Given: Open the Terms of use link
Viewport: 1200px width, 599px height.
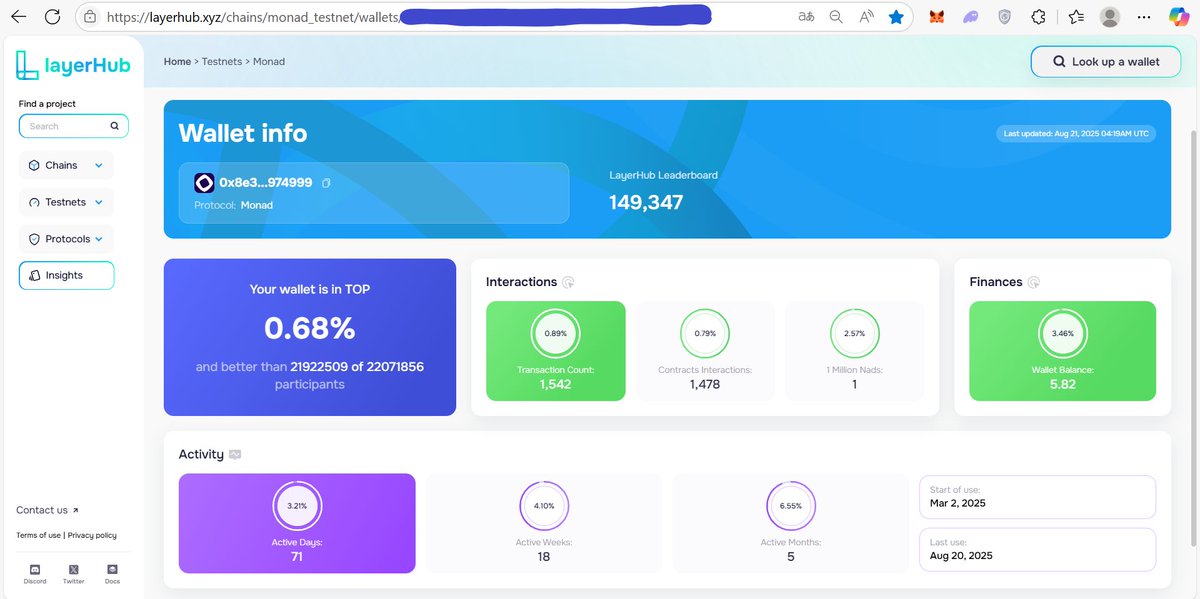Looking at the screenshot, I should point(38,535).
